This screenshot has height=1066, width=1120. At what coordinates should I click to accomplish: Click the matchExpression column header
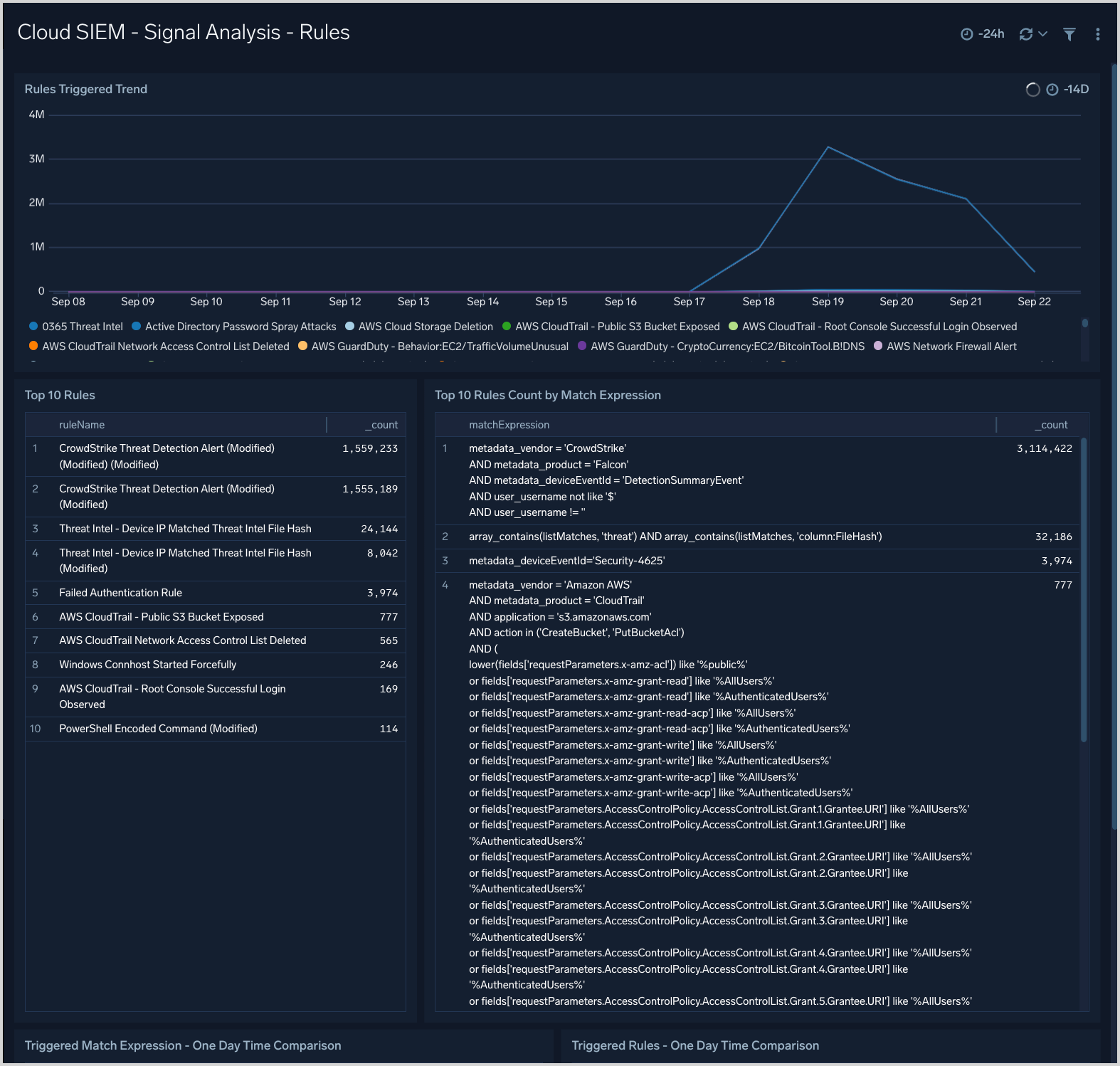tap(509, 425)
